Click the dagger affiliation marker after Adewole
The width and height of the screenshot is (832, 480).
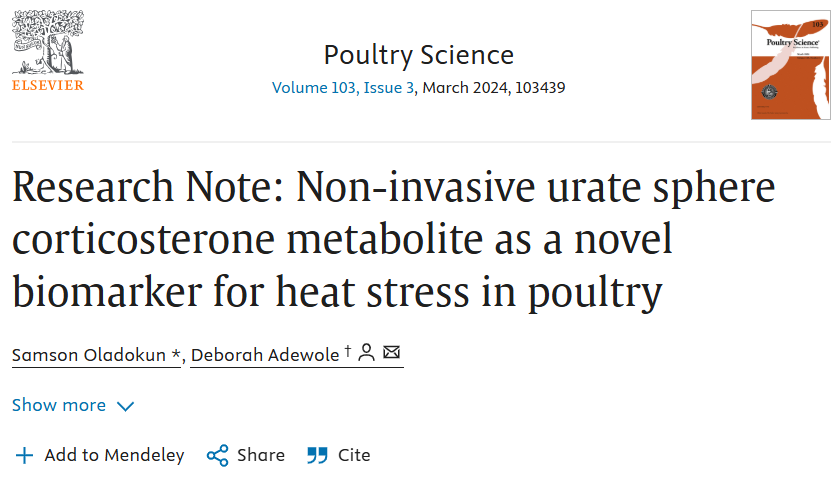pyautogui.click(x=348, y=350)
